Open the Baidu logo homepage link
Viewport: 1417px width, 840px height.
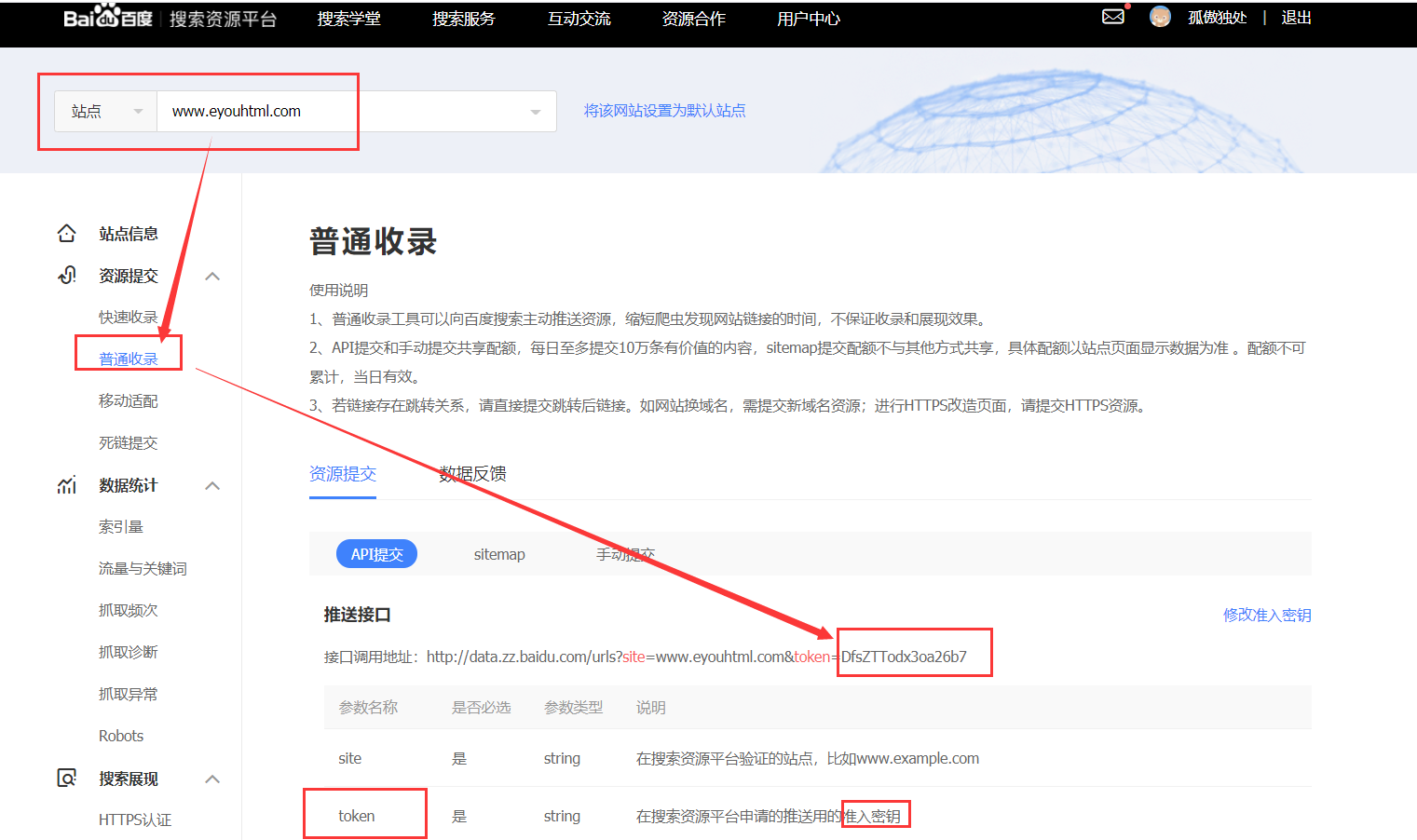(x=108, y=18)
